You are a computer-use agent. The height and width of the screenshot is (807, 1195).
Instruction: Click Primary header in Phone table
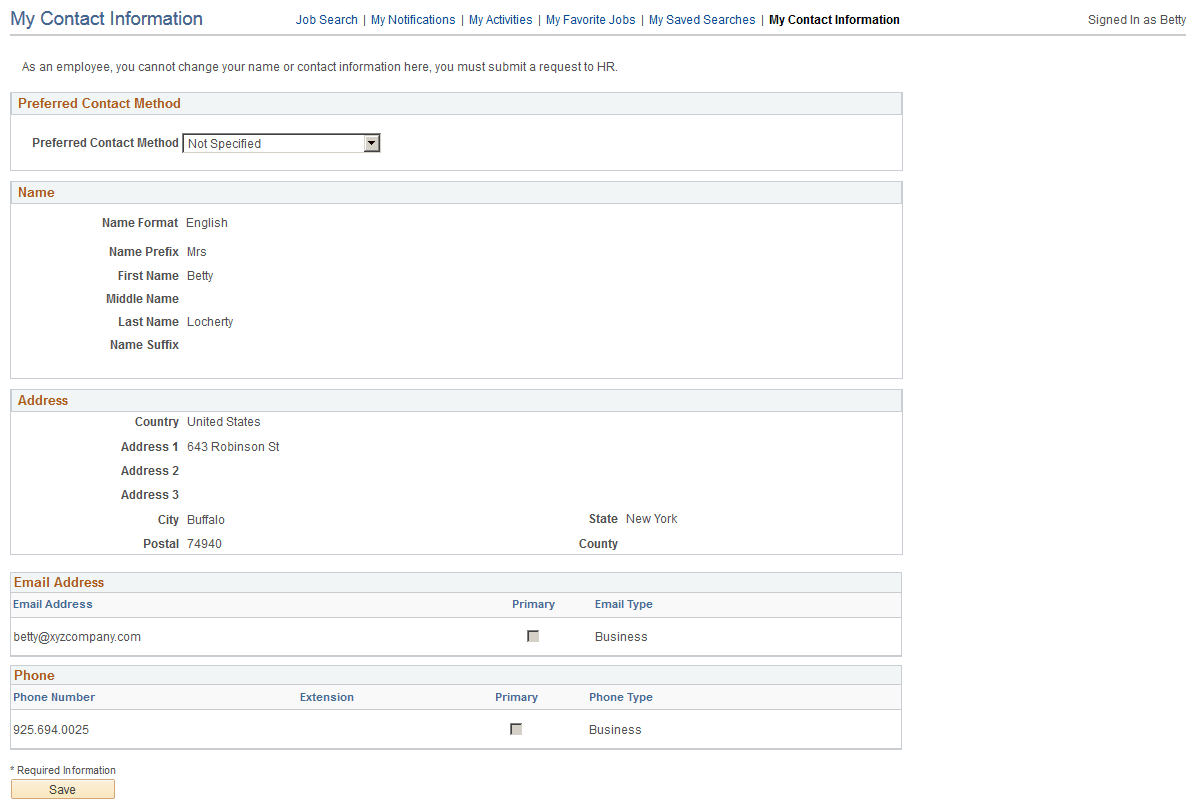click(x=517, y=697)
